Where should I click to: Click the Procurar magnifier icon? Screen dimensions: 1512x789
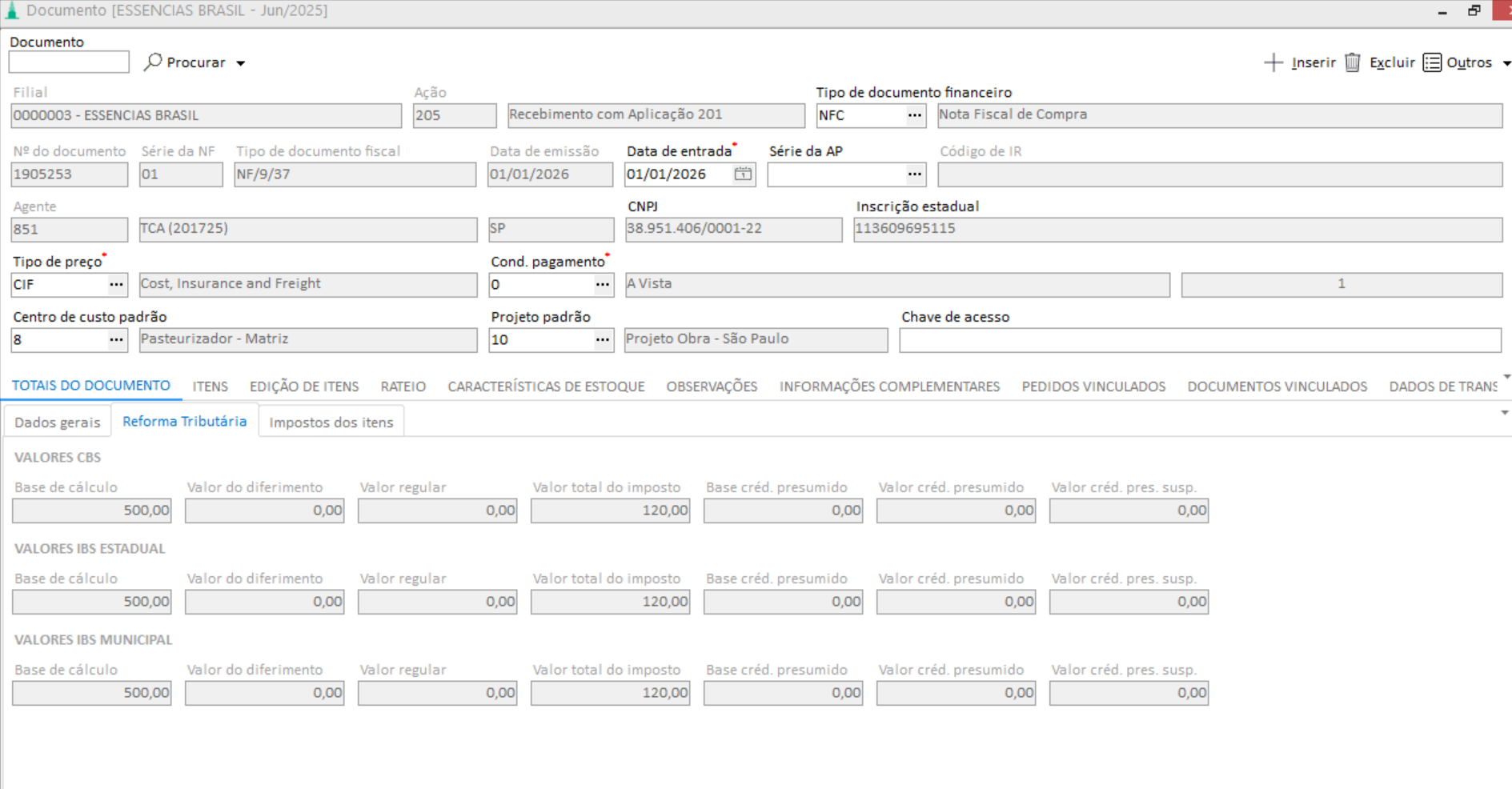click(153, 62)
